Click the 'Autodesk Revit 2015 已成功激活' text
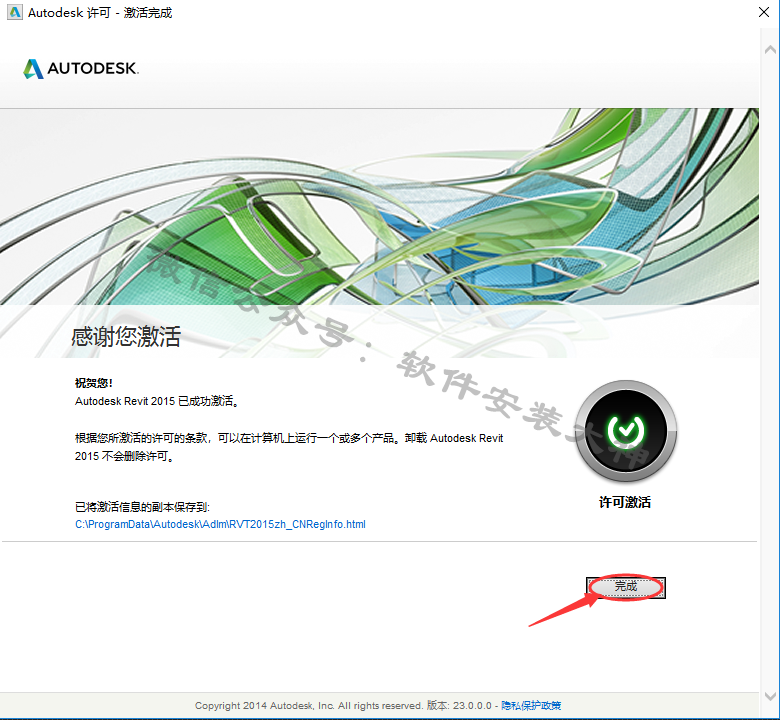Screen dimensions: 780x720 [157, 401]
